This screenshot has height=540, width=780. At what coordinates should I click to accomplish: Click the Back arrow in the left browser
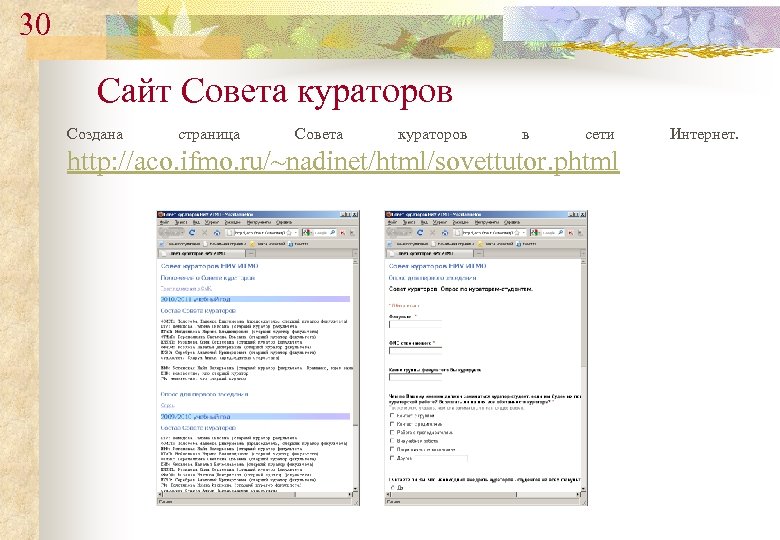tap(163, 233)
